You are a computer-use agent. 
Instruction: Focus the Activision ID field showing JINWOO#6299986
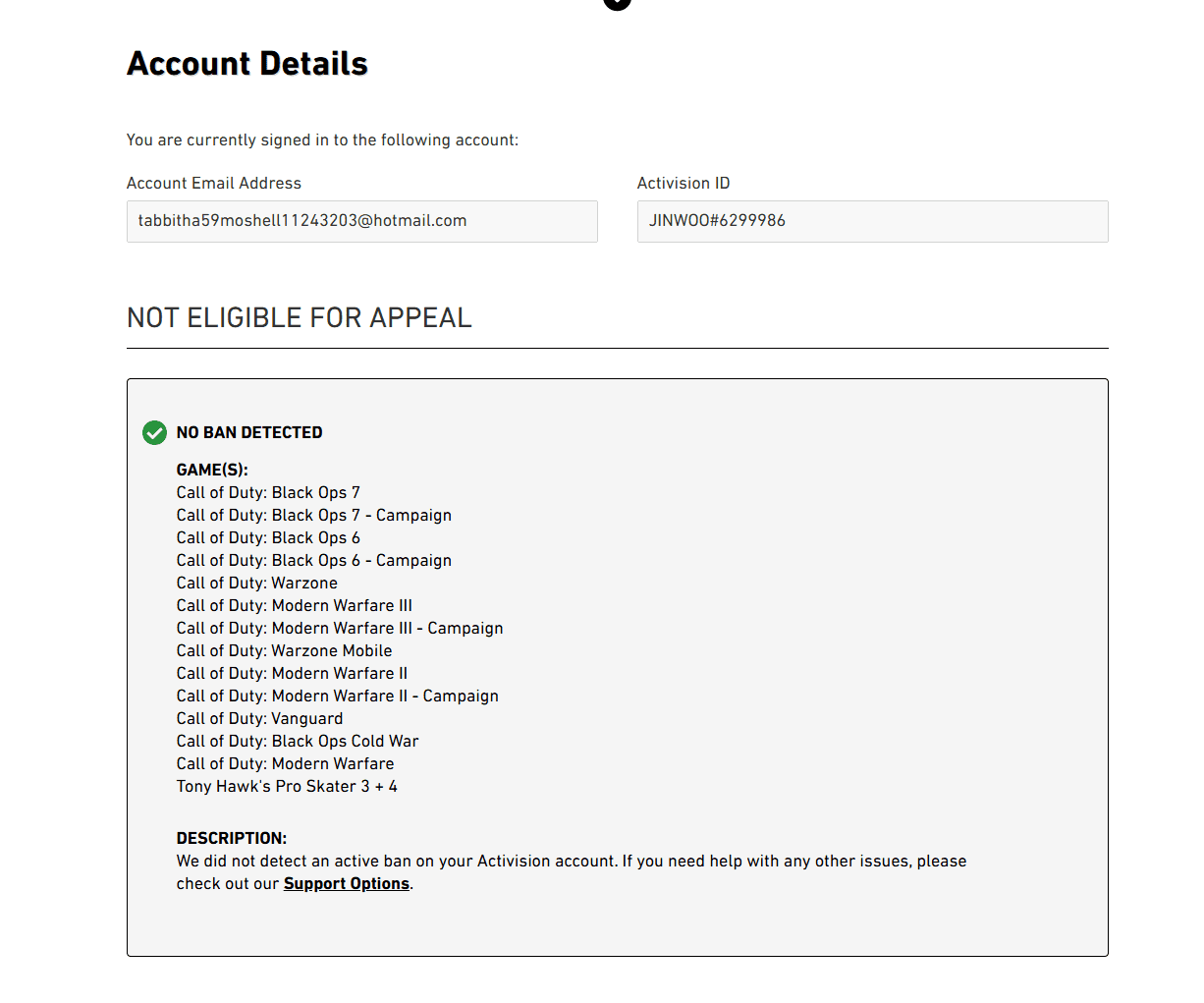pyautogui.click(x=872, y=221)
